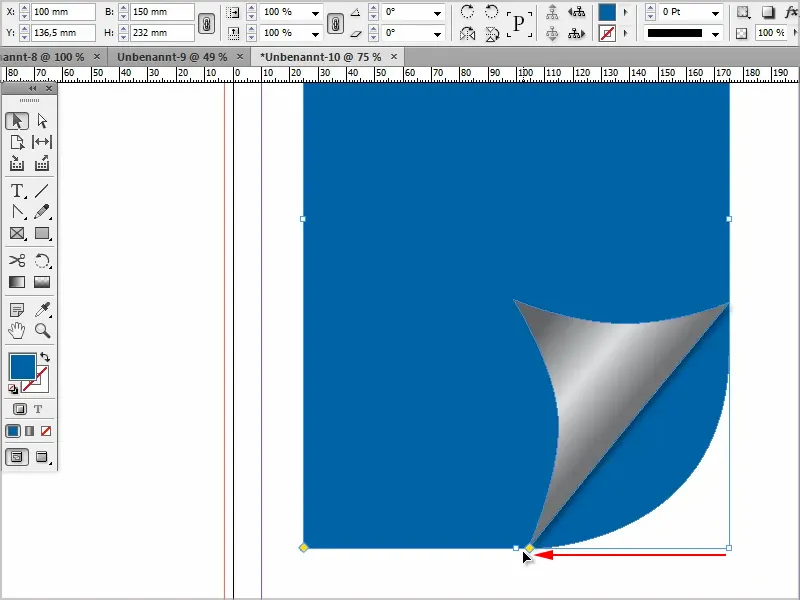This screenshot has width=800, height=600.
Task: Select the Pen tool
Action: point(17,212)
